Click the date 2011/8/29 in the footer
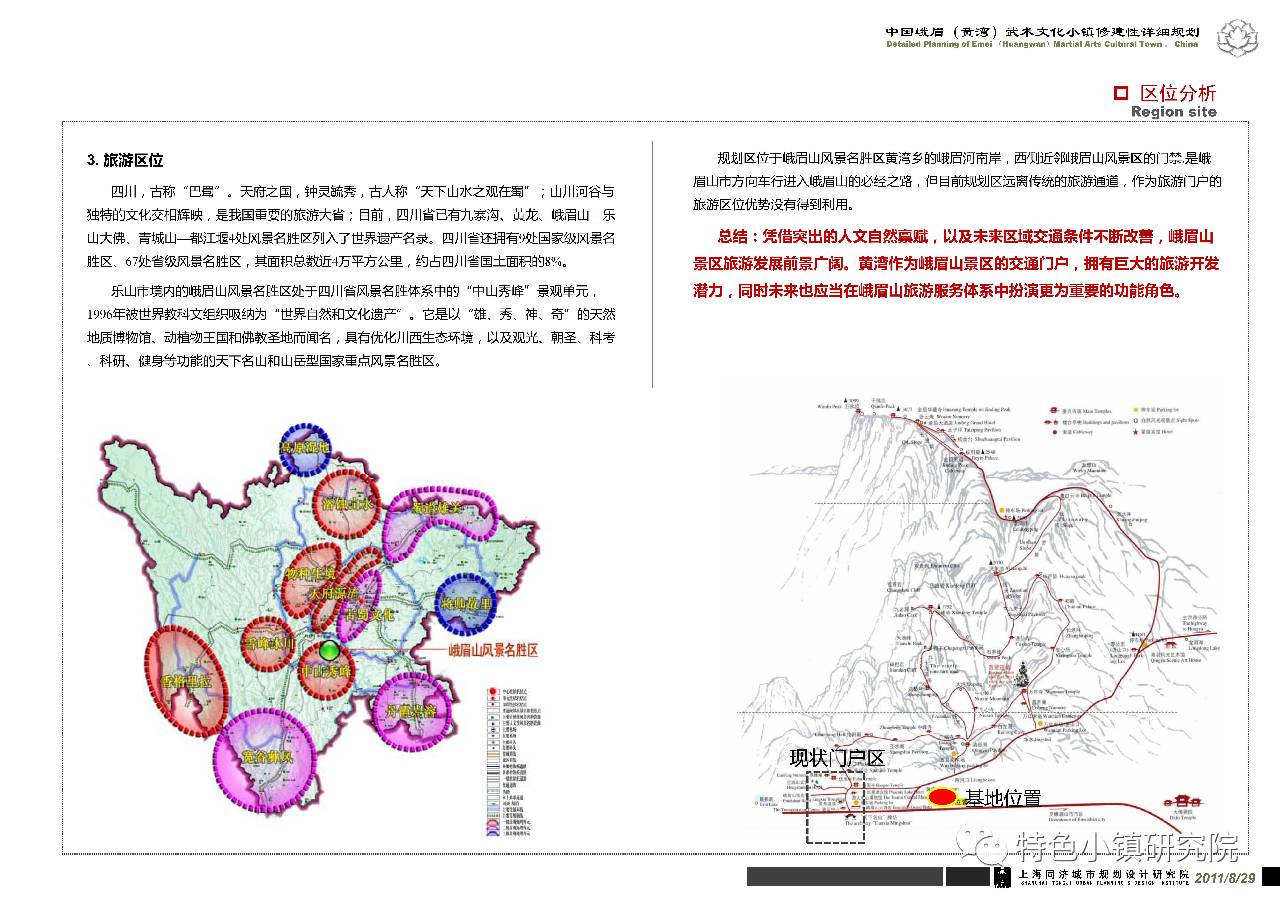This screenshot has height=904, width=1280. 1225,877
